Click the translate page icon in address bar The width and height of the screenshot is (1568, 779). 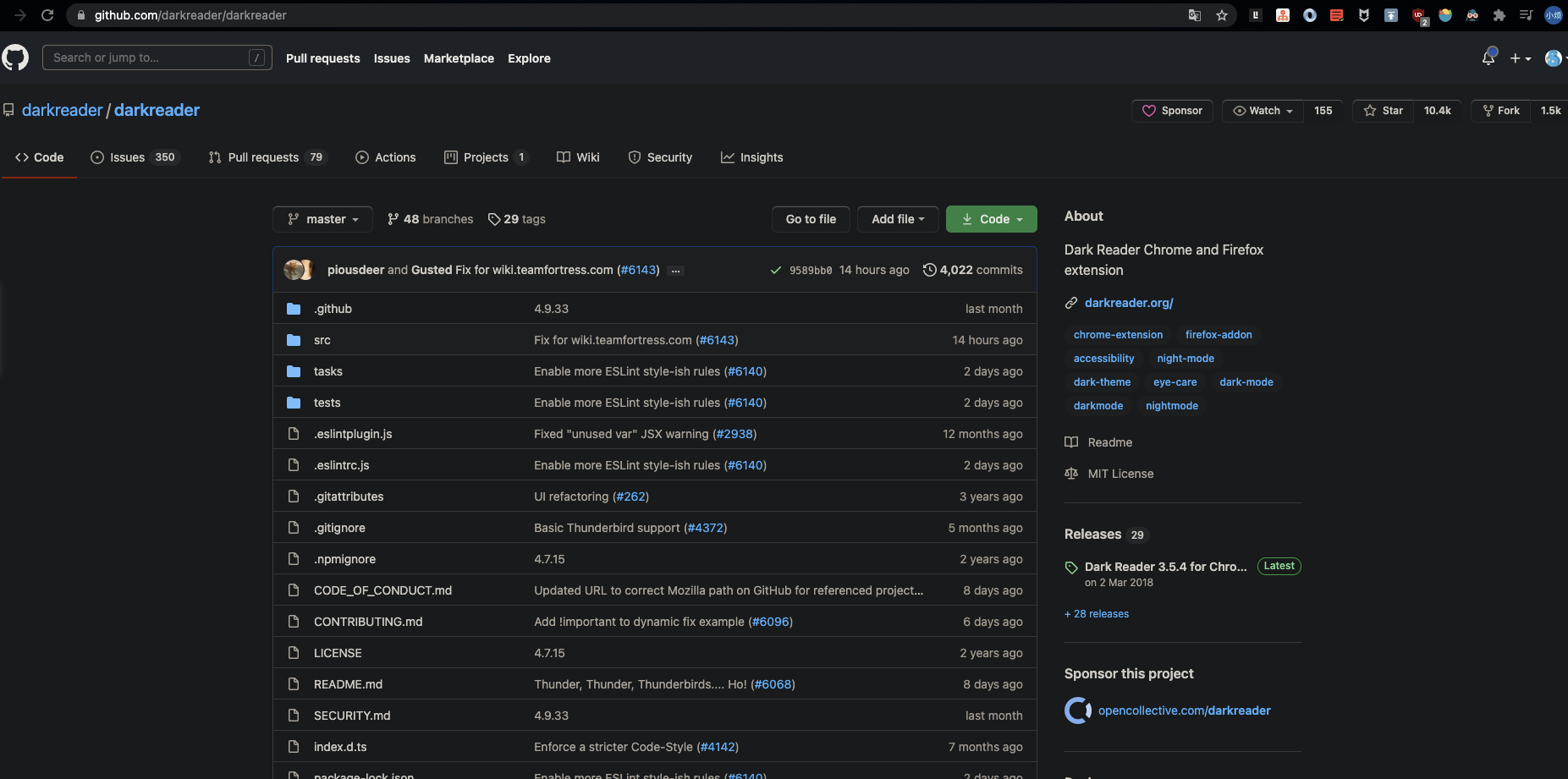(x=1195, y=15)
